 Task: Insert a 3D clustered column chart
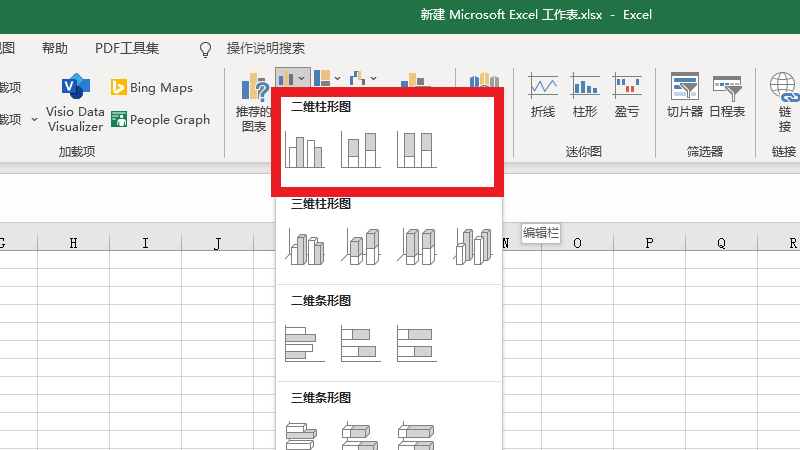tap(305, 246)
